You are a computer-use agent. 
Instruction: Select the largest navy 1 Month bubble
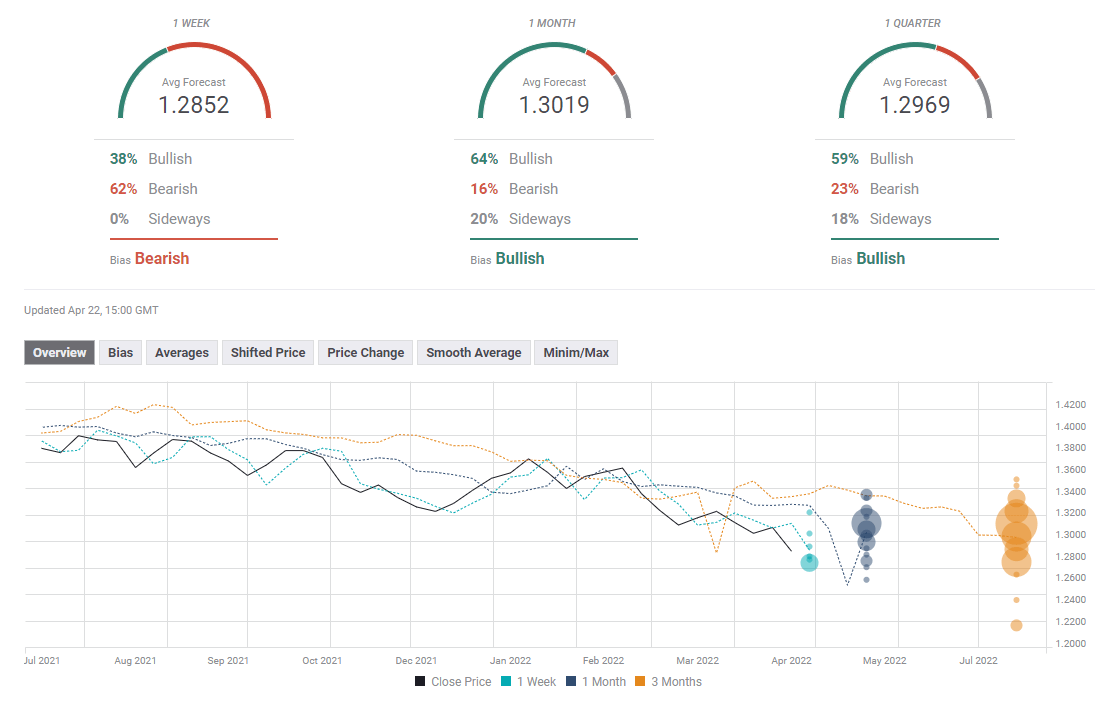(x=866, y=523)
